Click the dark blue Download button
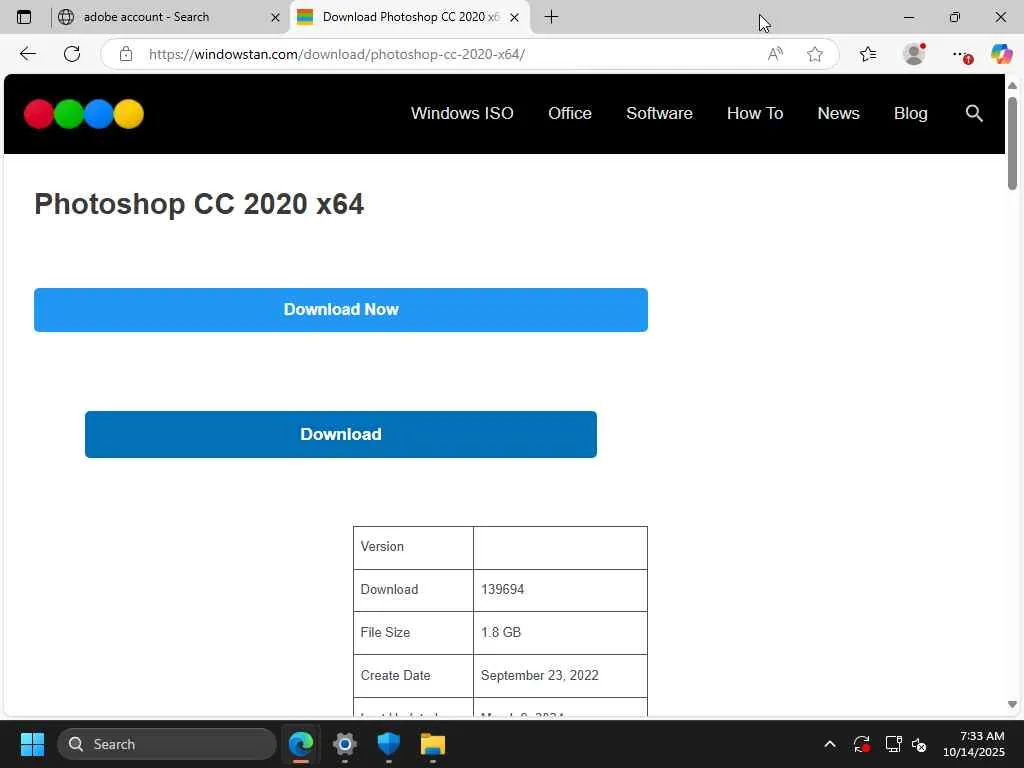Image resolution: width=1024 pixels, height=768 pixels. tap(341, 434)
